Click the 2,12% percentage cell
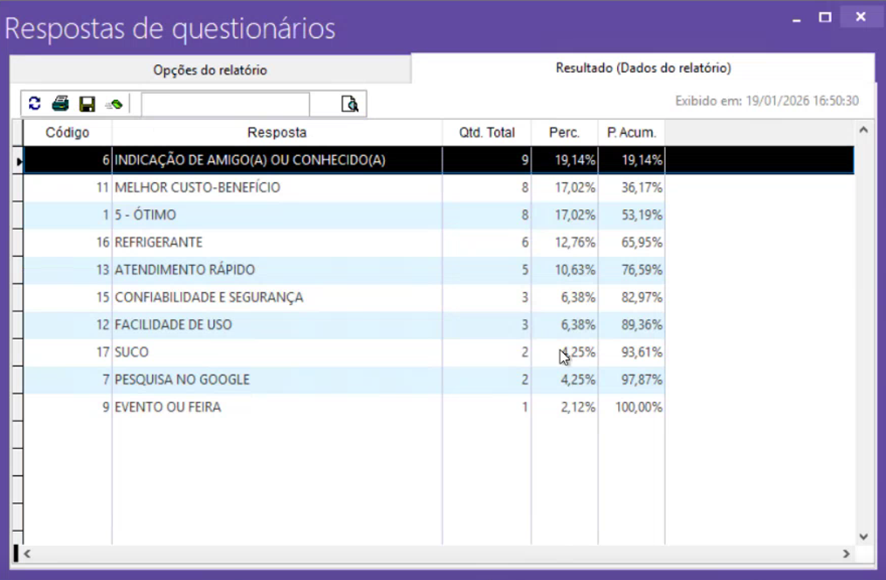The width and height of the screenshot is (886, 580). click(x=564, y=406)
